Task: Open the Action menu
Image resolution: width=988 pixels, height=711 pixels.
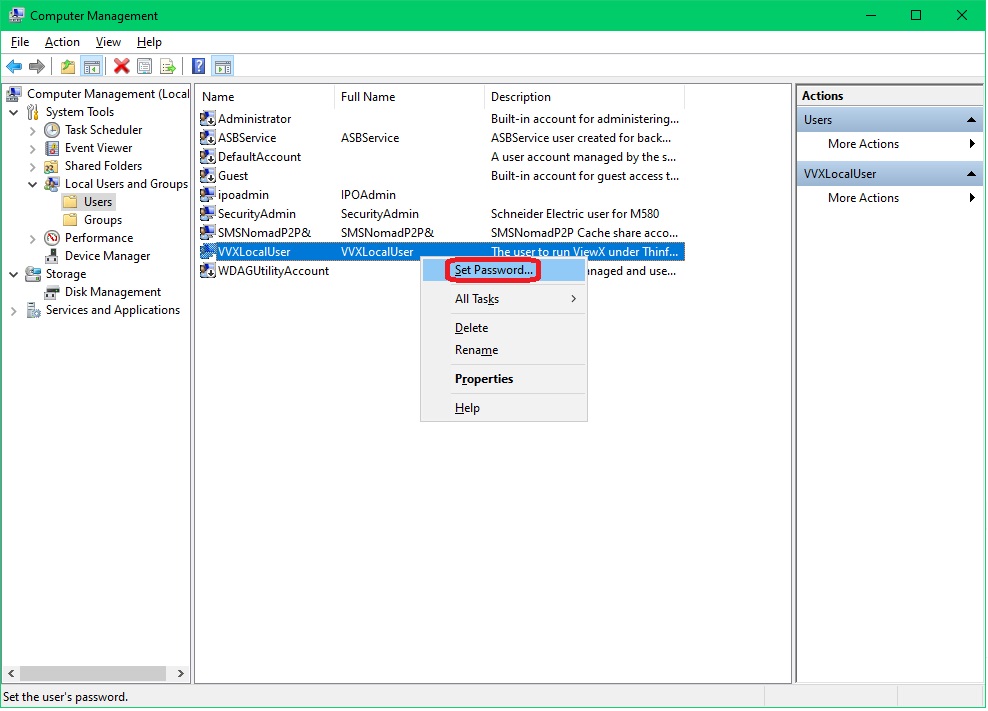Action: 62,42
